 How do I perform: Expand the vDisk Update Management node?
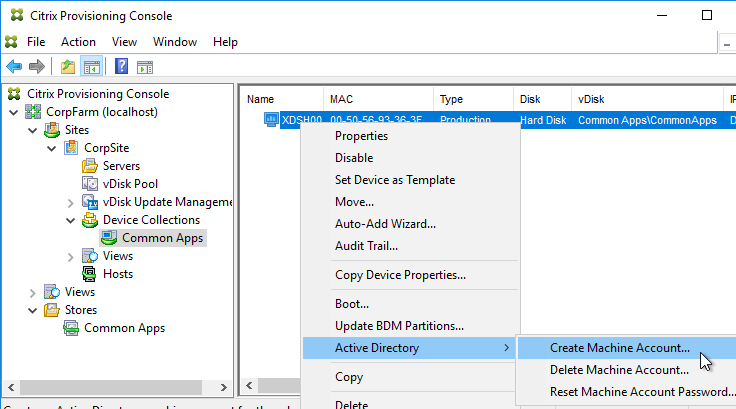click(70, 203)
